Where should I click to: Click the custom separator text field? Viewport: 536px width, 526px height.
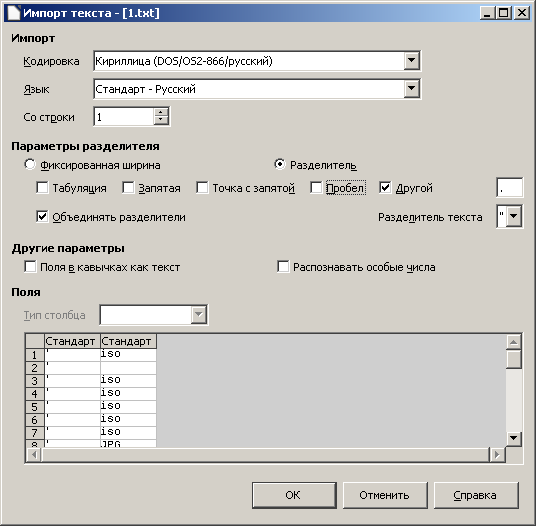pyautogui.click(x=509, y=187)
